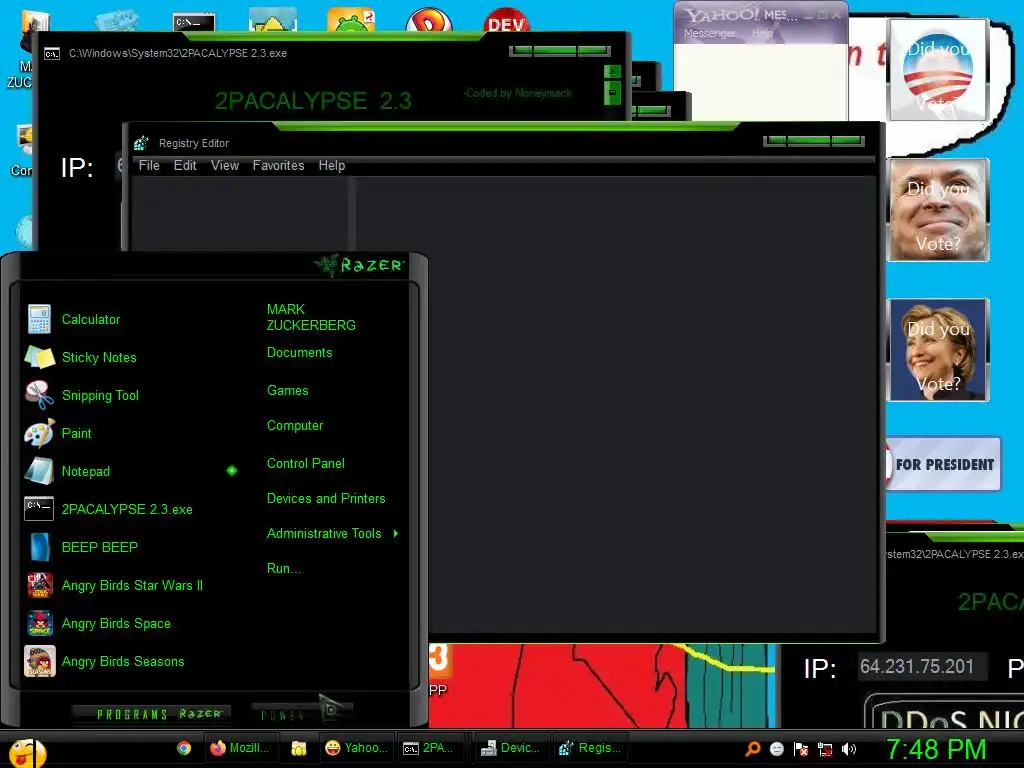
Task: Launch Sticky Notes from start menu
Action: pyautogui.click(x=81, y=357)
